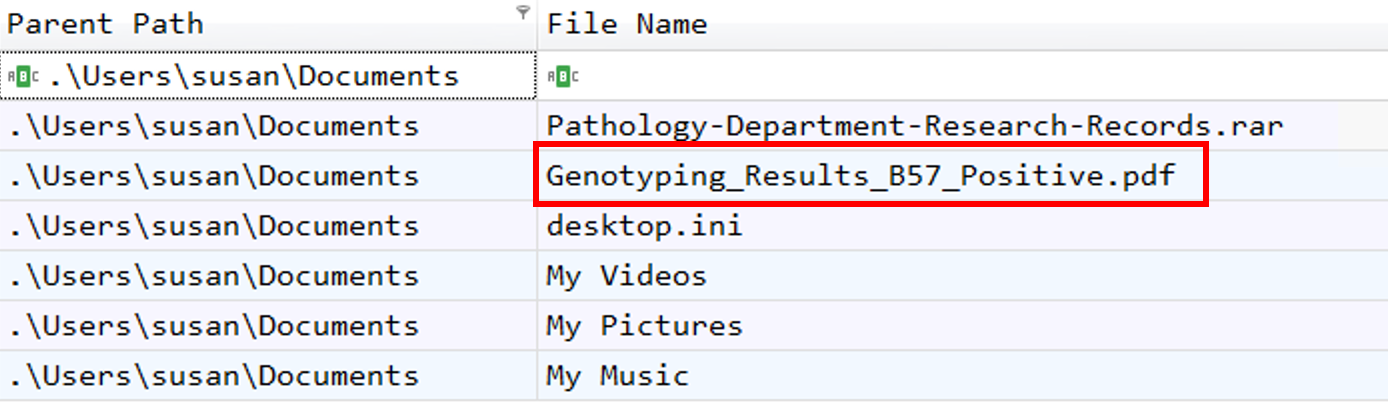Viewport: 1388px width, 404px height.
Task: Click the parent path cell of the My Videos row
Action: [x=213, y=276]
